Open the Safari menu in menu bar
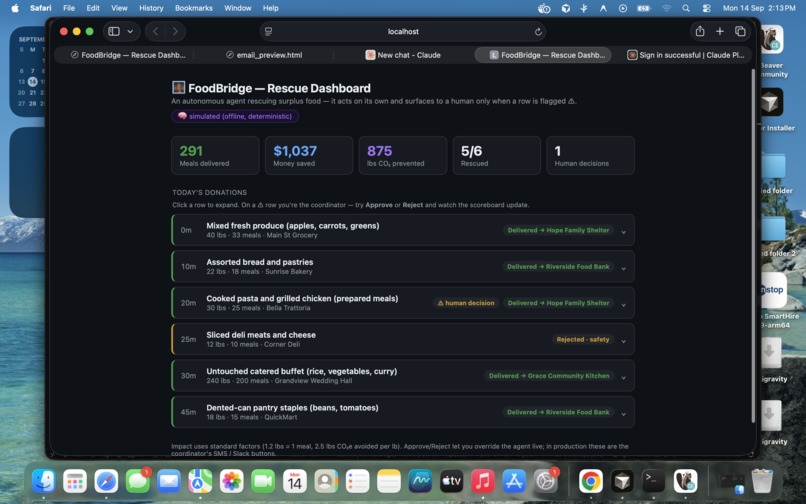 click(x=41, y=8)
